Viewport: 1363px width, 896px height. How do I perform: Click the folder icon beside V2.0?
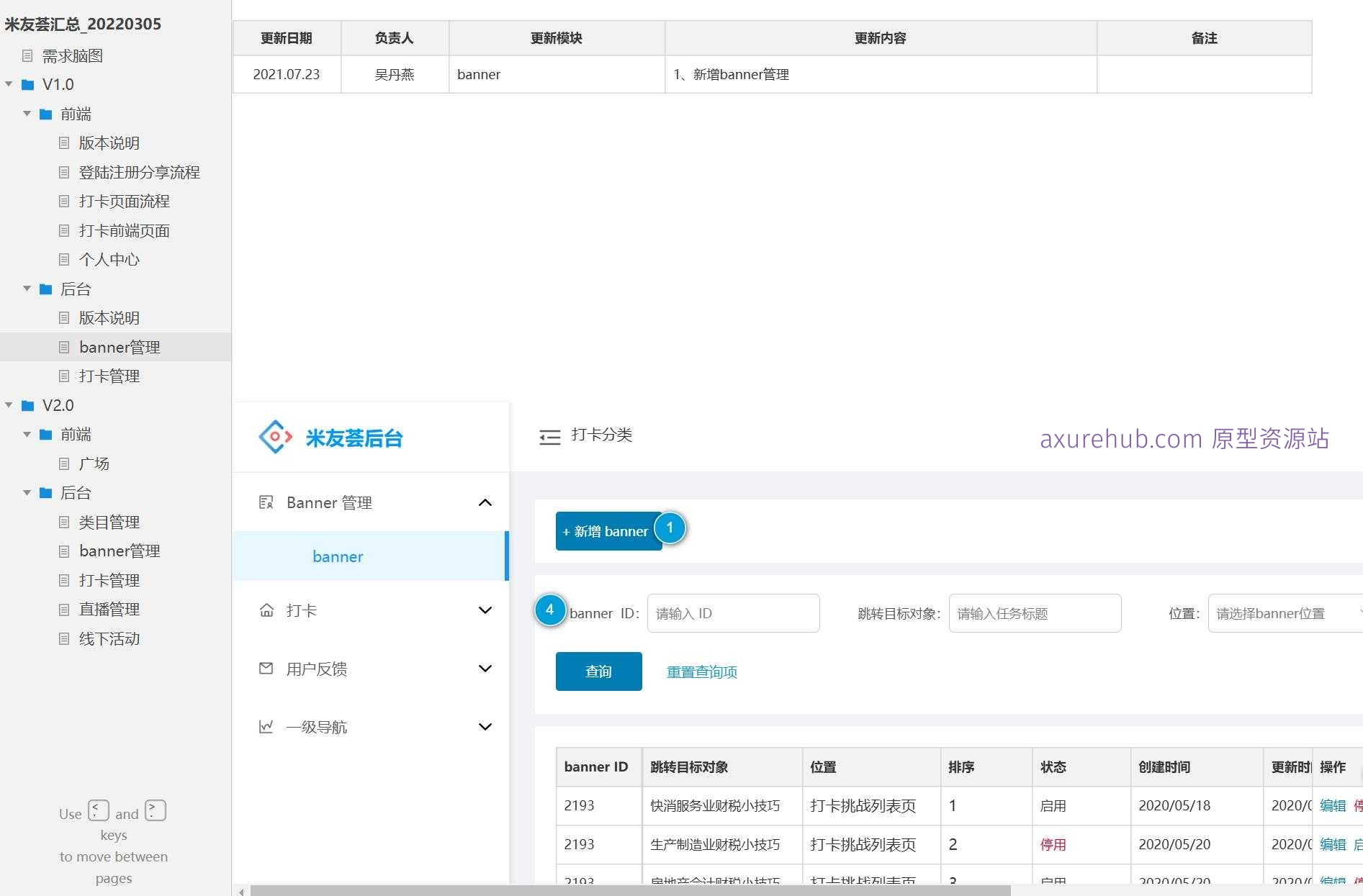click(x=27, y=405)
